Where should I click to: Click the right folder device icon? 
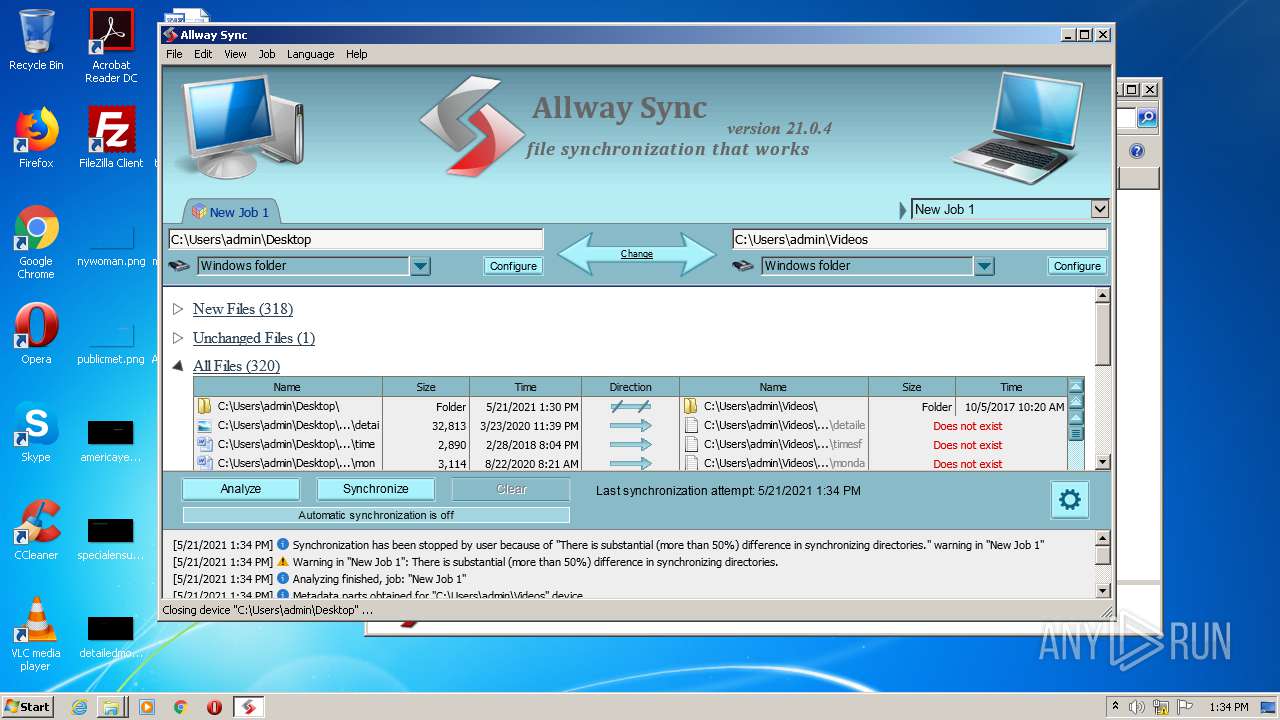point(743,266)
